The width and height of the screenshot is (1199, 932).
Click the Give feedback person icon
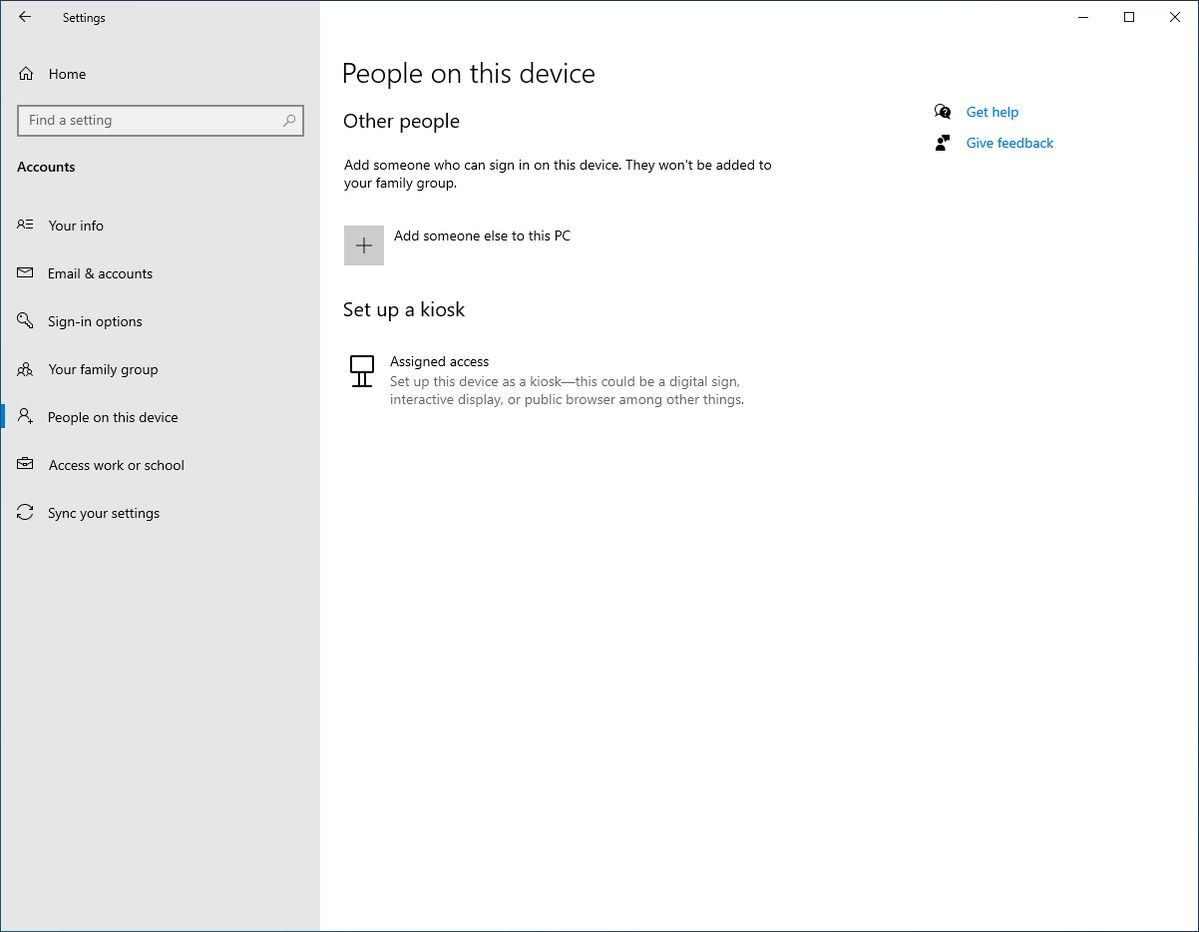(943, 143)
